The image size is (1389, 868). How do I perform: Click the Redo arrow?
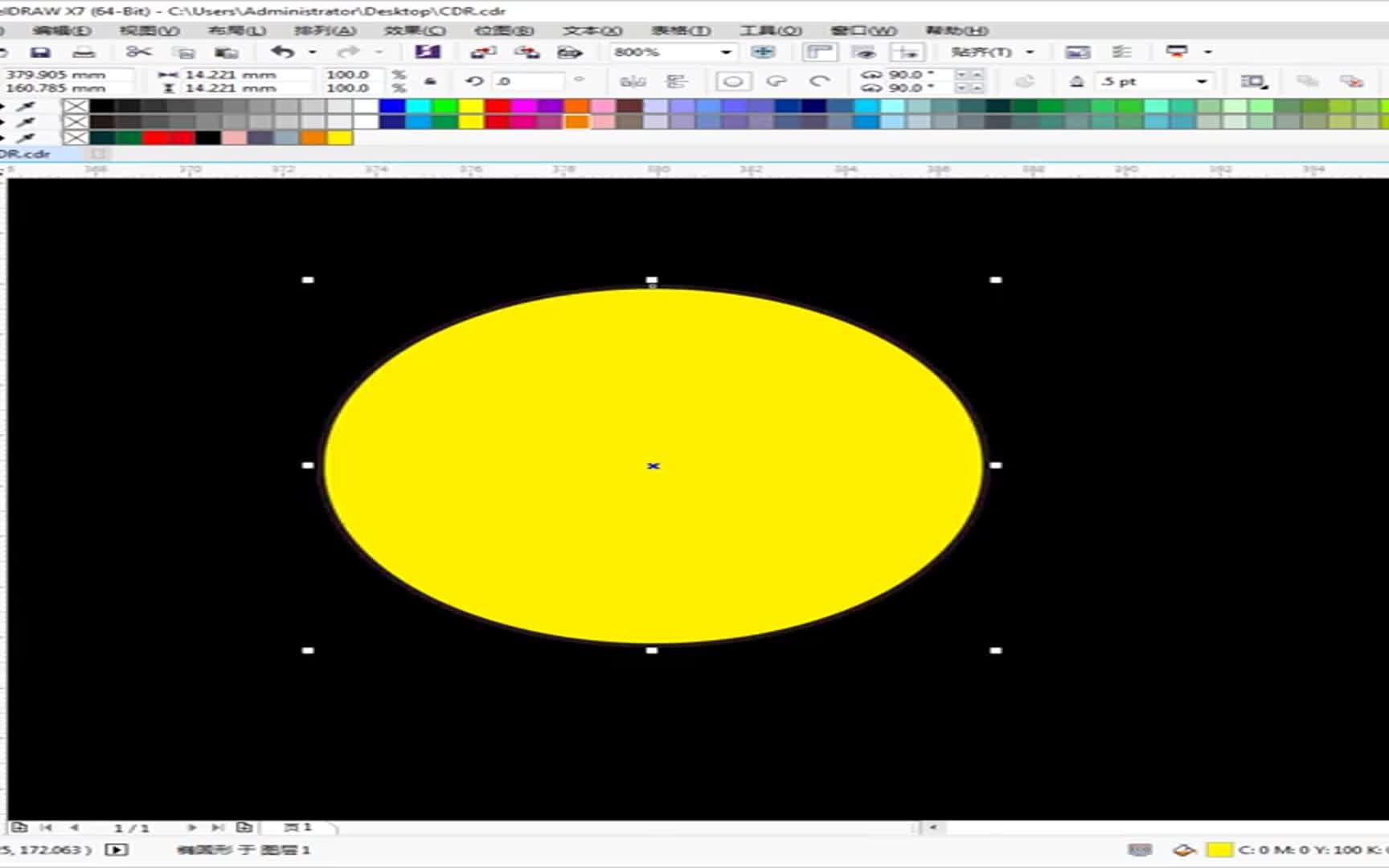[x=348, y=52]
